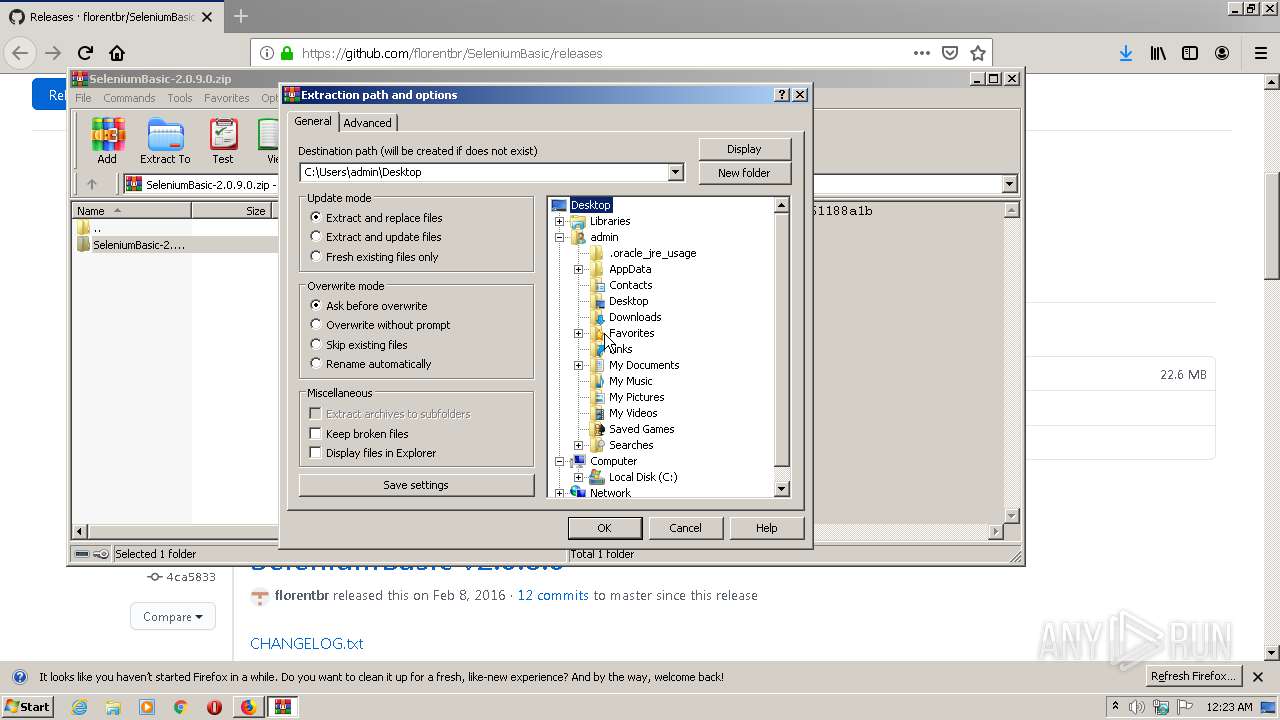The image size is (1280, 720).
Task: Expand the AppData tree node
Action: point(579,269)
